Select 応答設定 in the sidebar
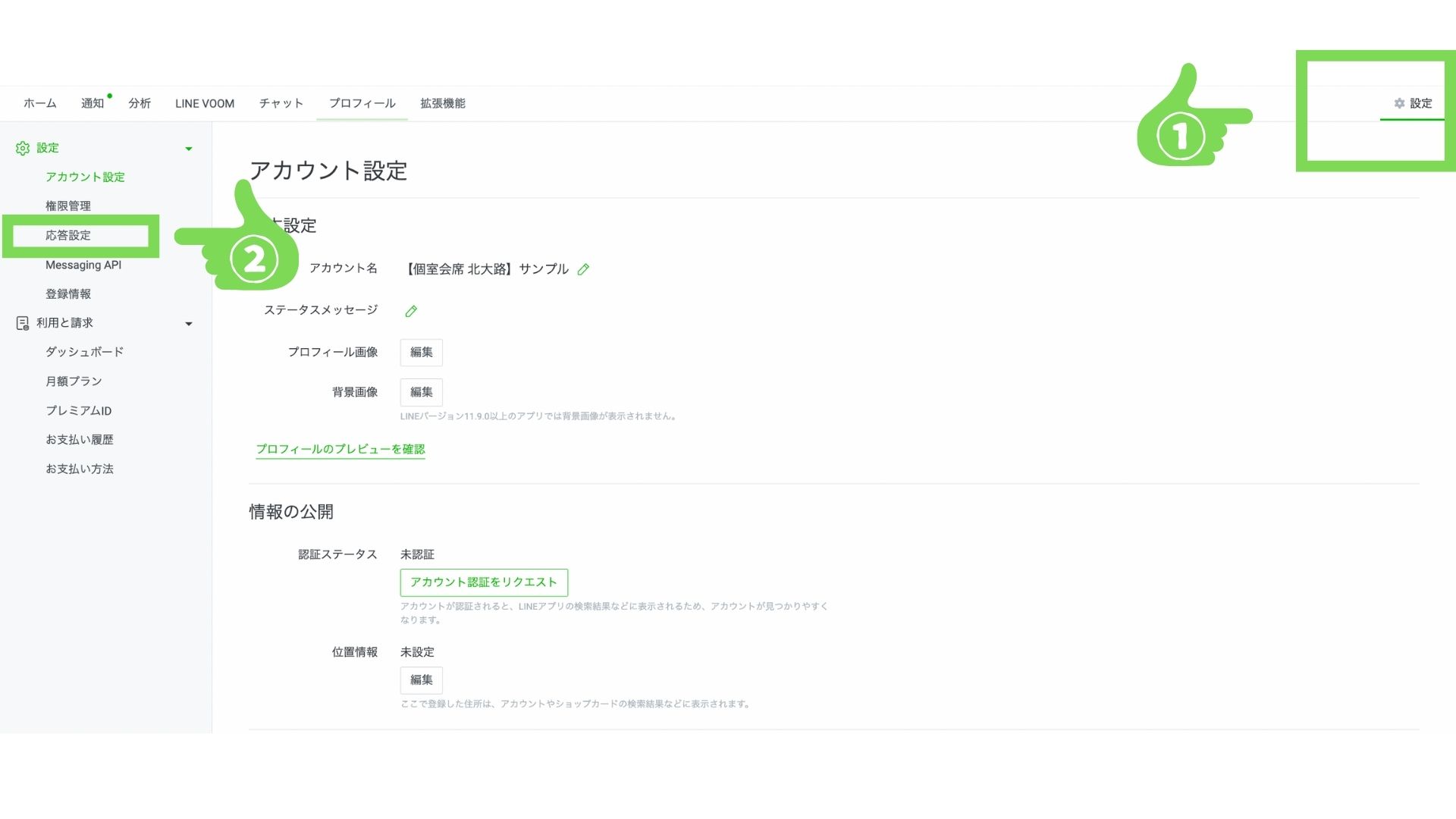The height and width of the screenshot is (819, 1456). 68,235
